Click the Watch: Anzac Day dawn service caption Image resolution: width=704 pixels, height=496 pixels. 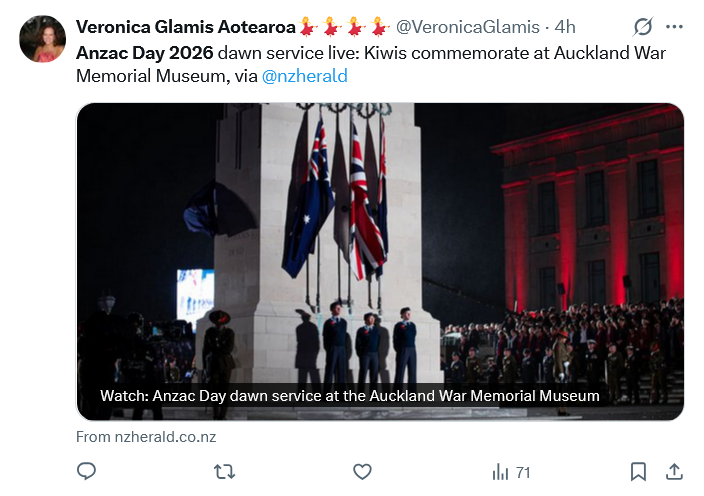click(x=350, y=396)
